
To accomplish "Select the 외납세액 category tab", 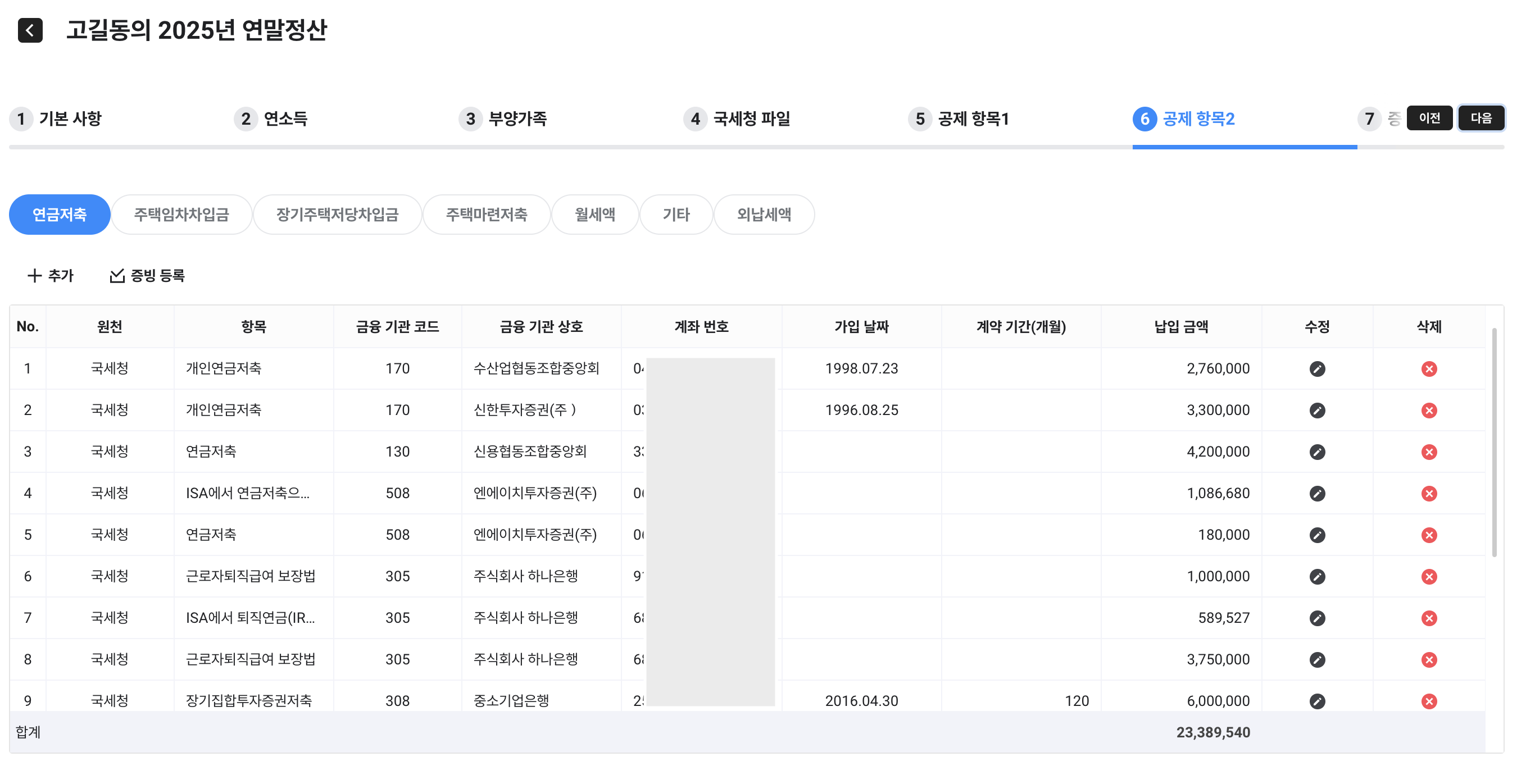I will point(764,215).
